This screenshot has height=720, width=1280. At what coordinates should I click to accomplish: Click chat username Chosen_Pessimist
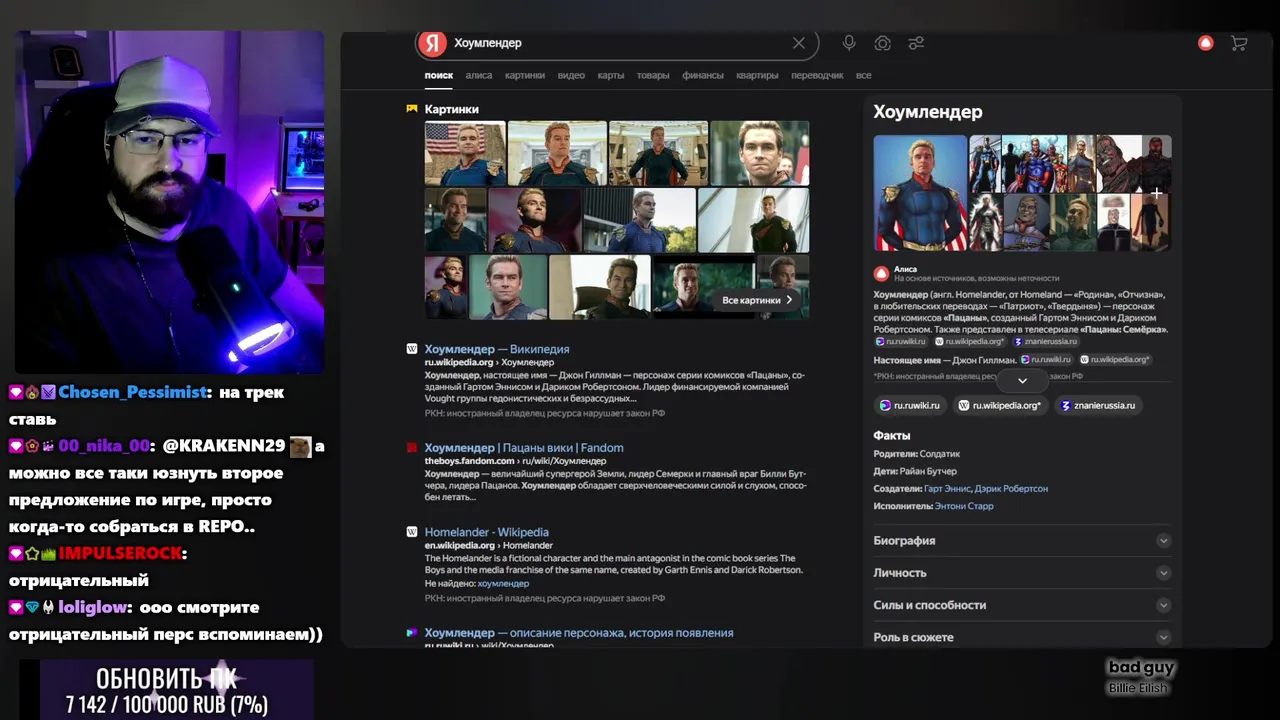tap(132, 392)
